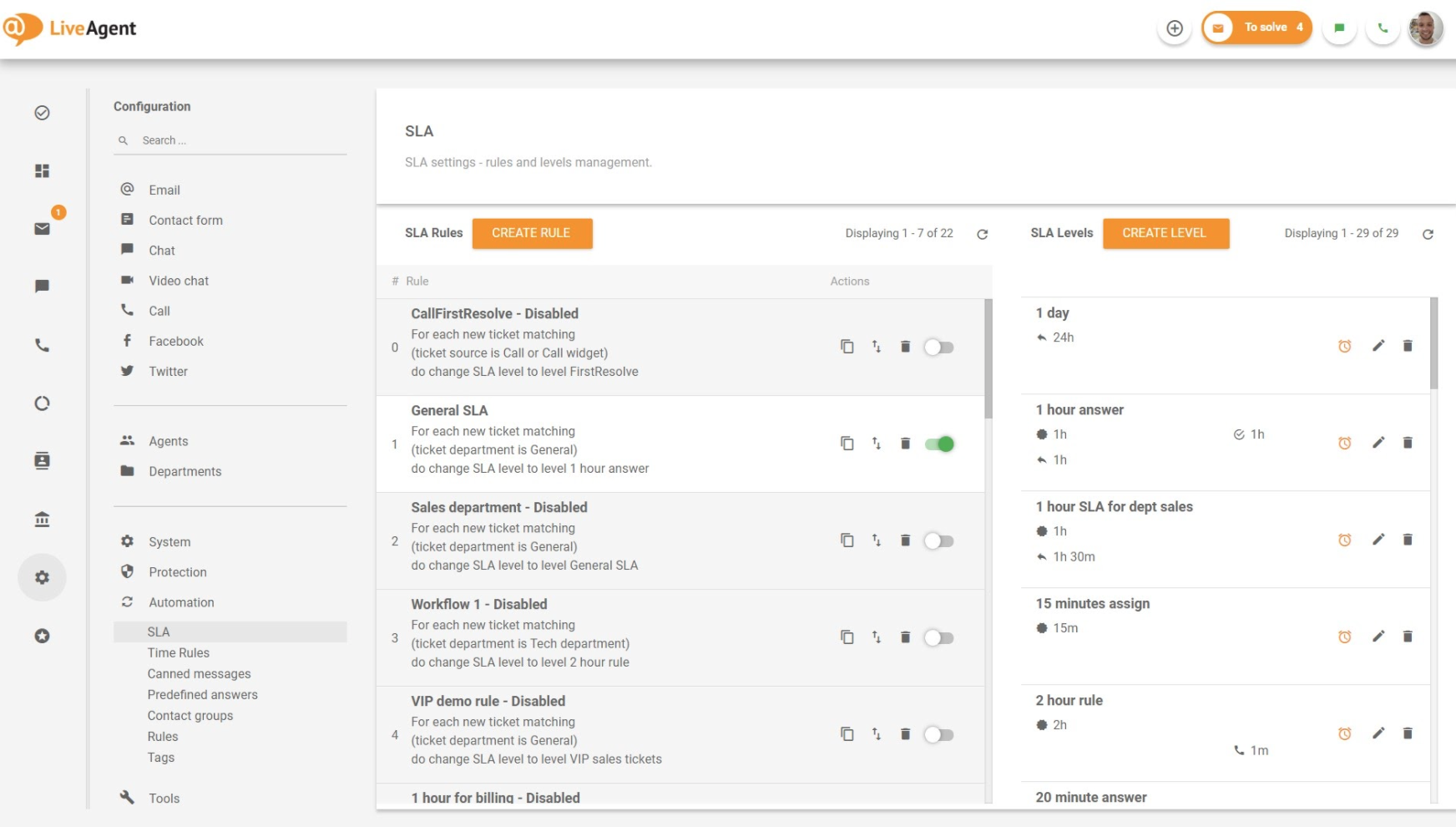1456x827 pixels.
Task: Open the Customers contacts panel in the sidebar
Action: pyautogui.click(x=42, y=460)
